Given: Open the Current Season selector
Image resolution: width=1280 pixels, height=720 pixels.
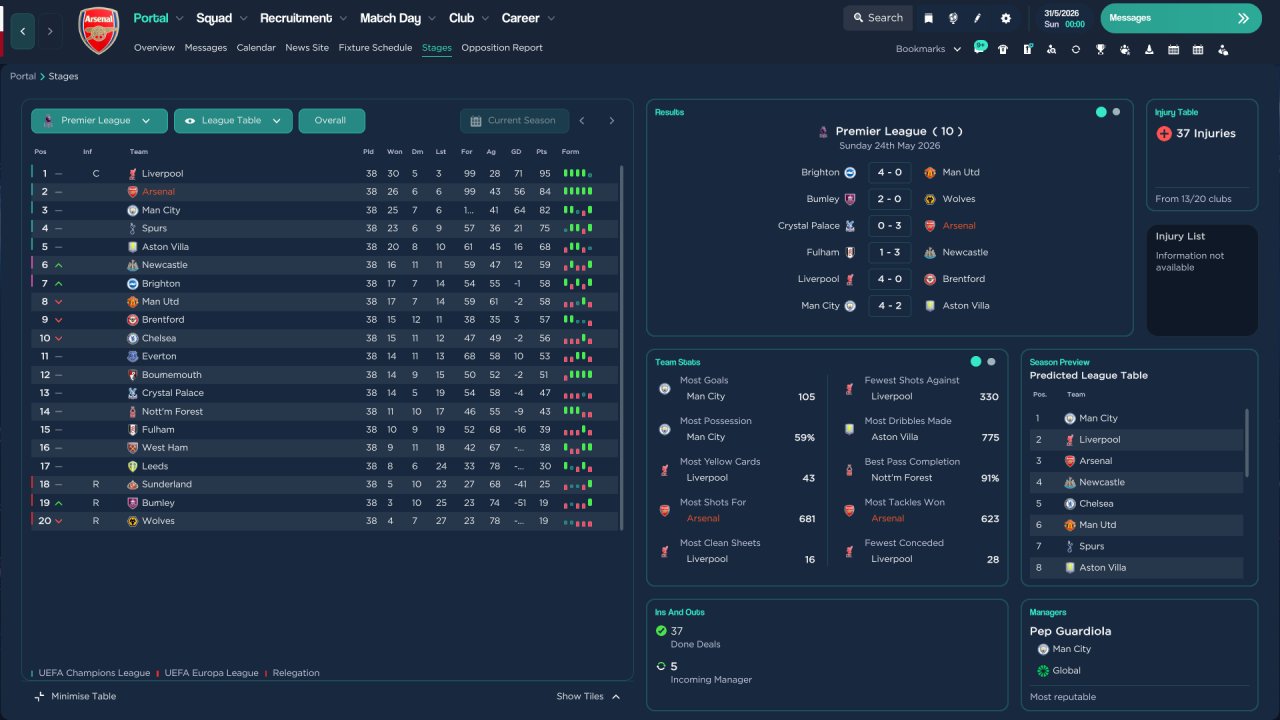Looking at the screenshot, I should click(514, 121).
